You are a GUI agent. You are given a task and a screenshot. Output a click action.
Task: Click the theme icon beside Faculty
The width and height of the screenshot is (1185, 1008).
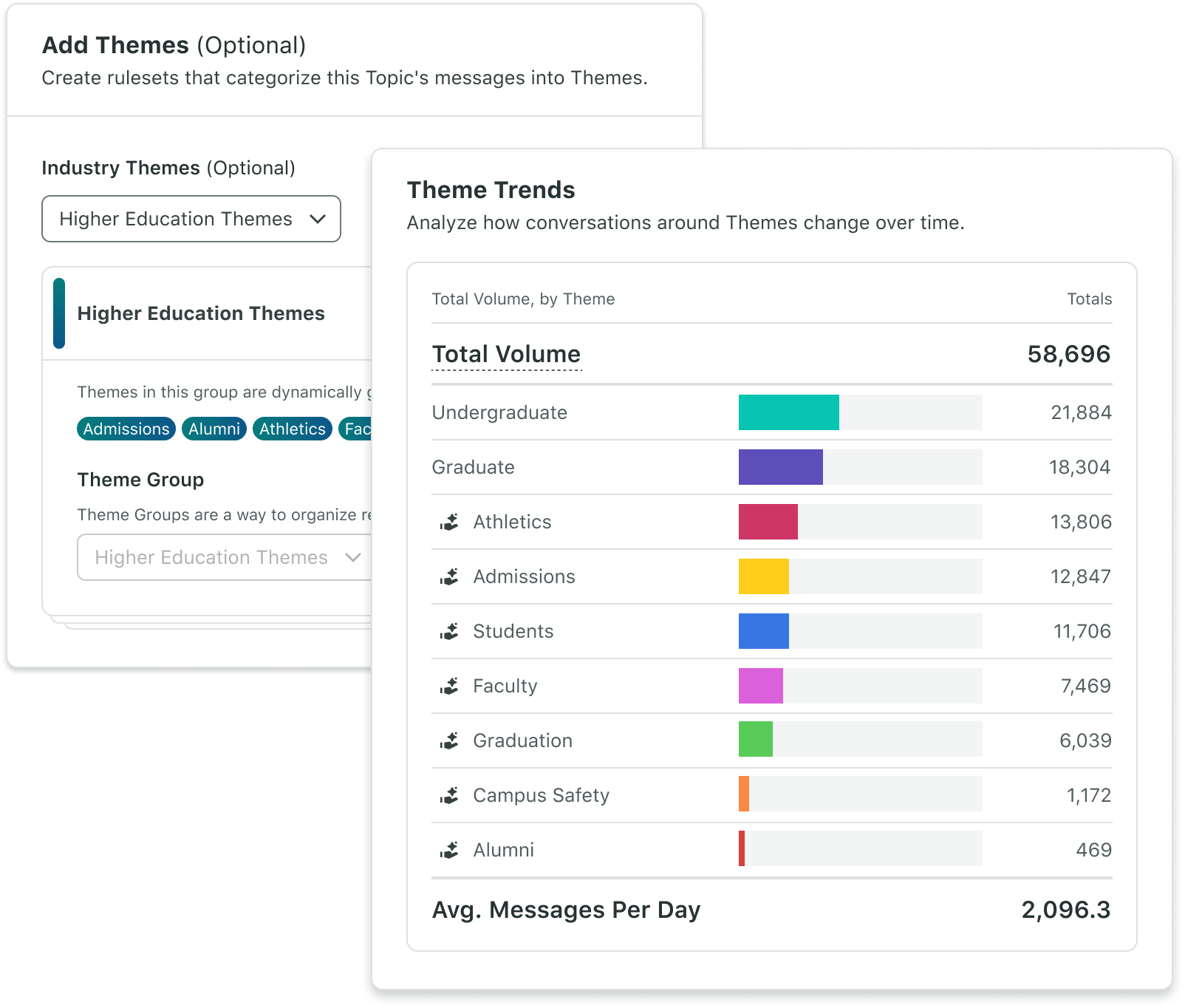point(449,687)
